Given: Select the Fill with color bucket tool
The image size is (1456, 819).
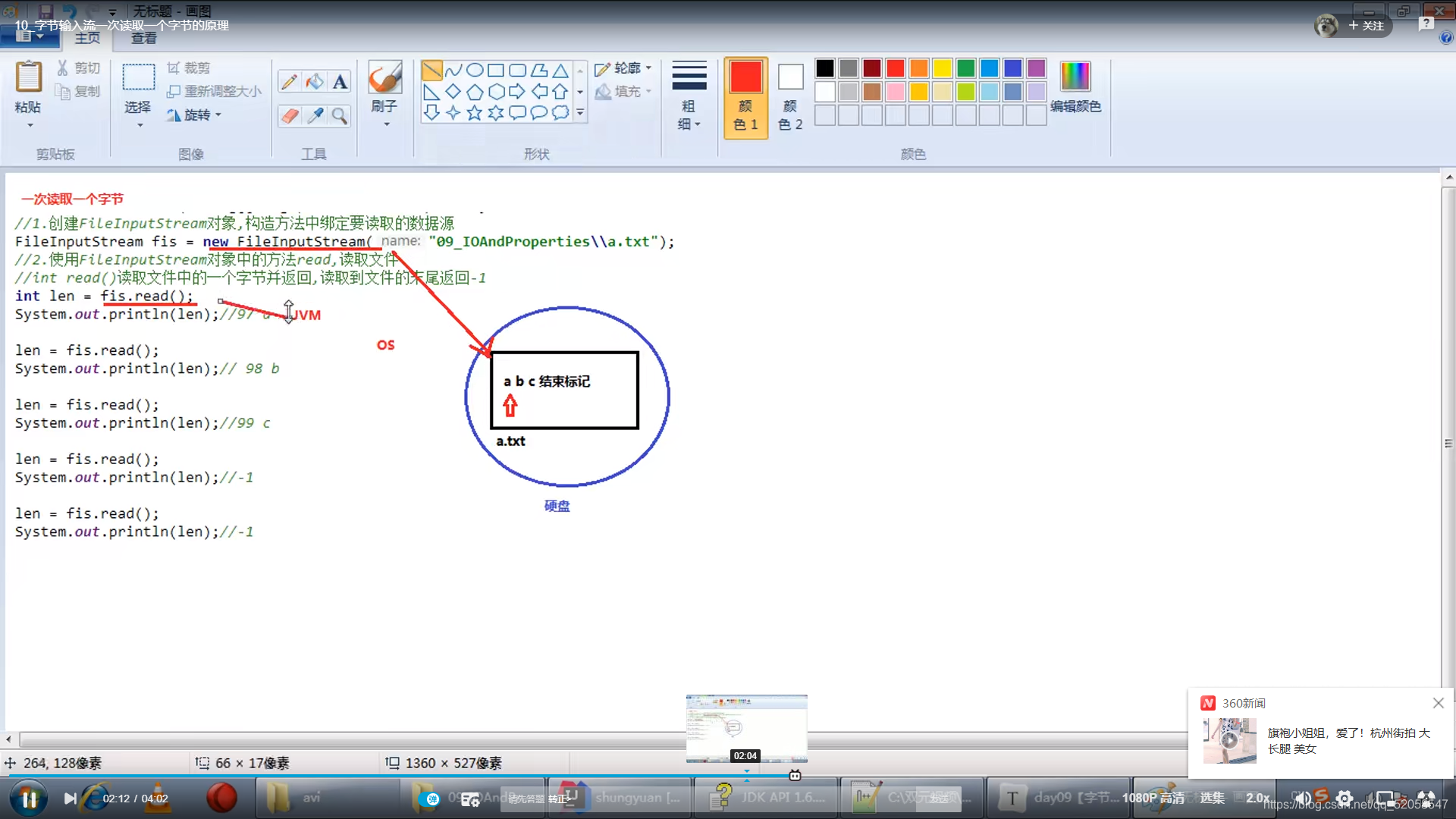Looking at the screenshot, I should click(315, 82).
